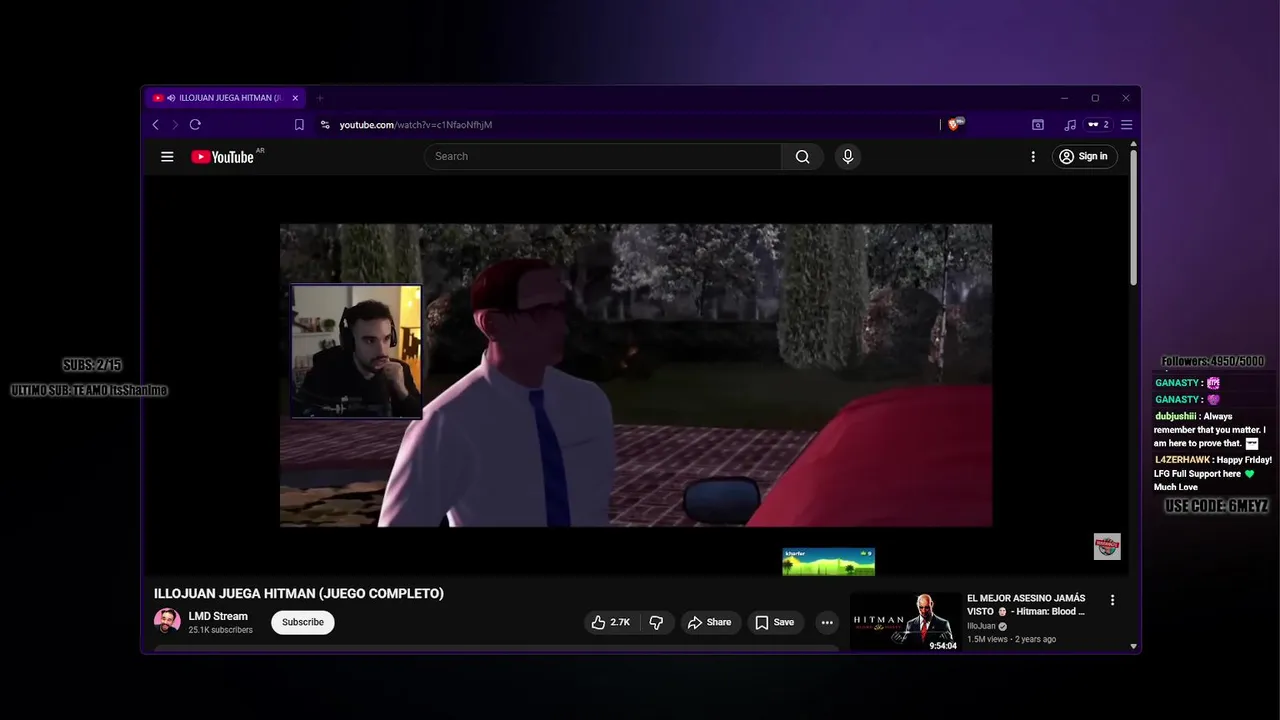Open the YouTube hamburger guide menu

point(167,156)
